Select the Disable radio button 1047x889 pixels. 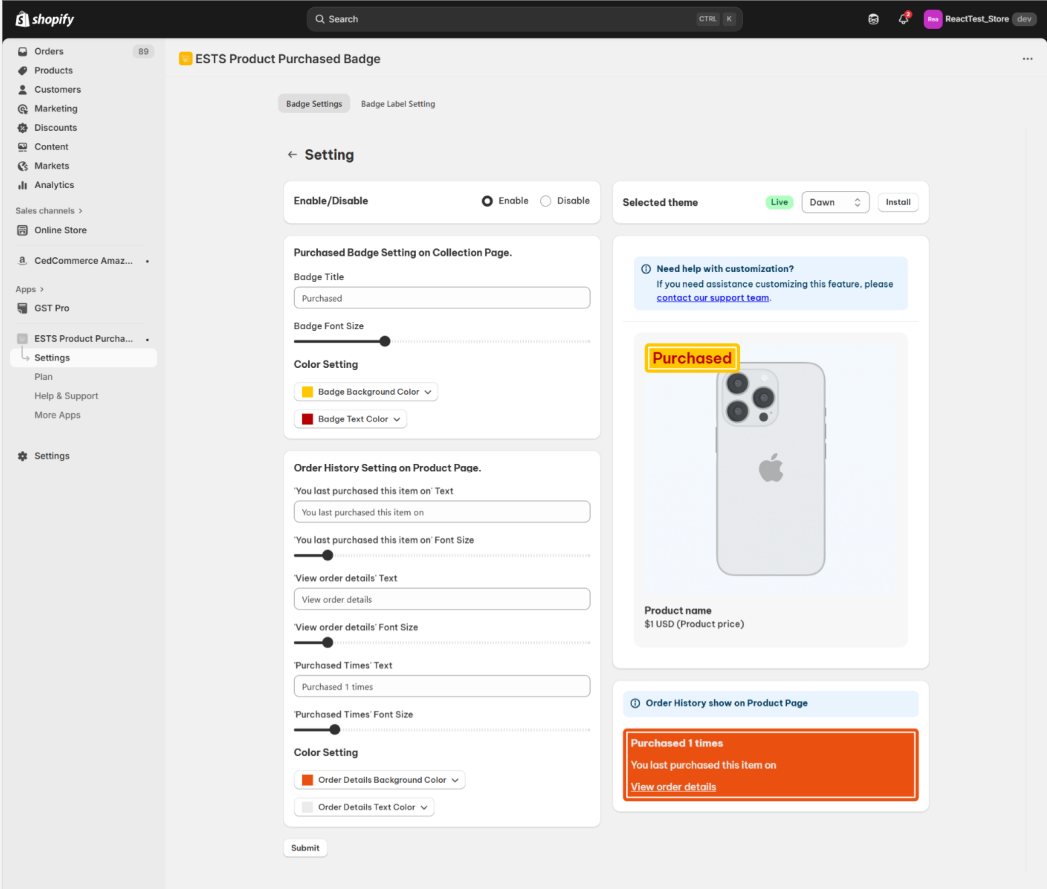coord(546,201)
